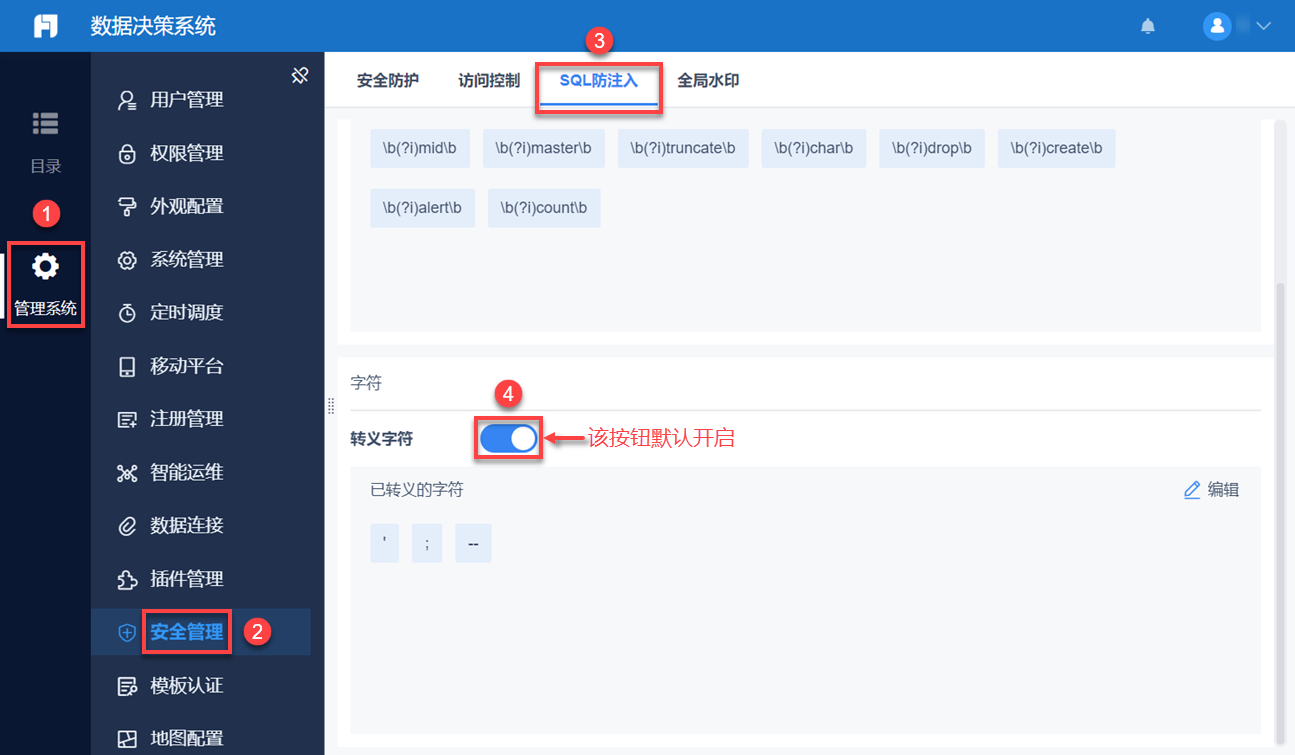The image size is (1295, 755).
Task: Click the \b(?i)create\b keyword tag
Action: (1056, 148)
